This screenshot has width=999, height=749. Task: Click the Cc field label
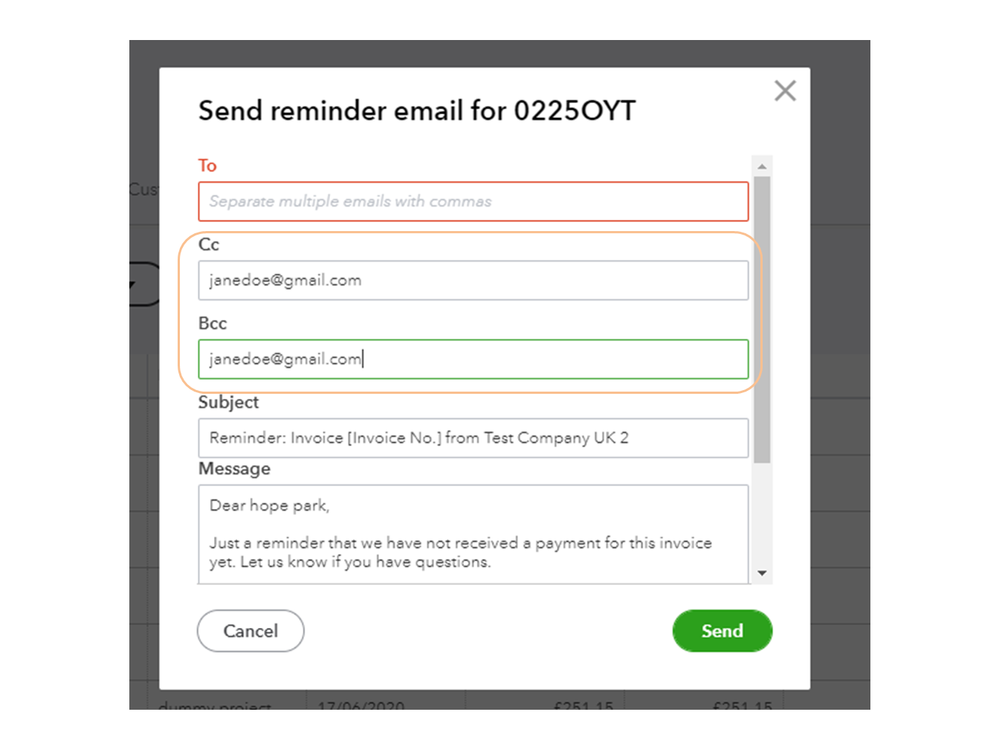click(x=209, y=245)
